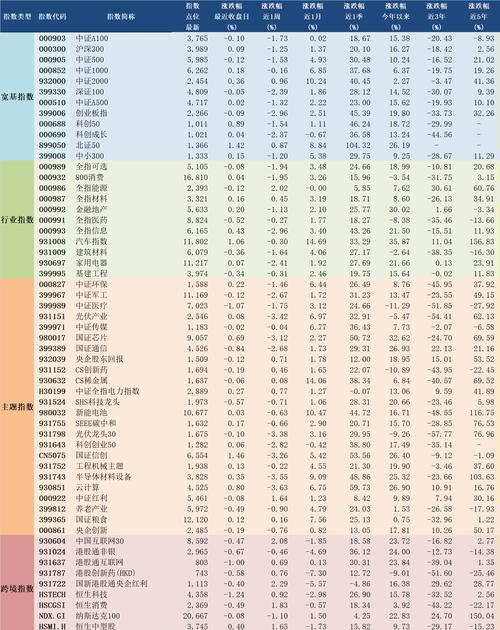
Task: Select the SEEE碳中和 index name
Action: pyautogui.click(x=96, y=423)
